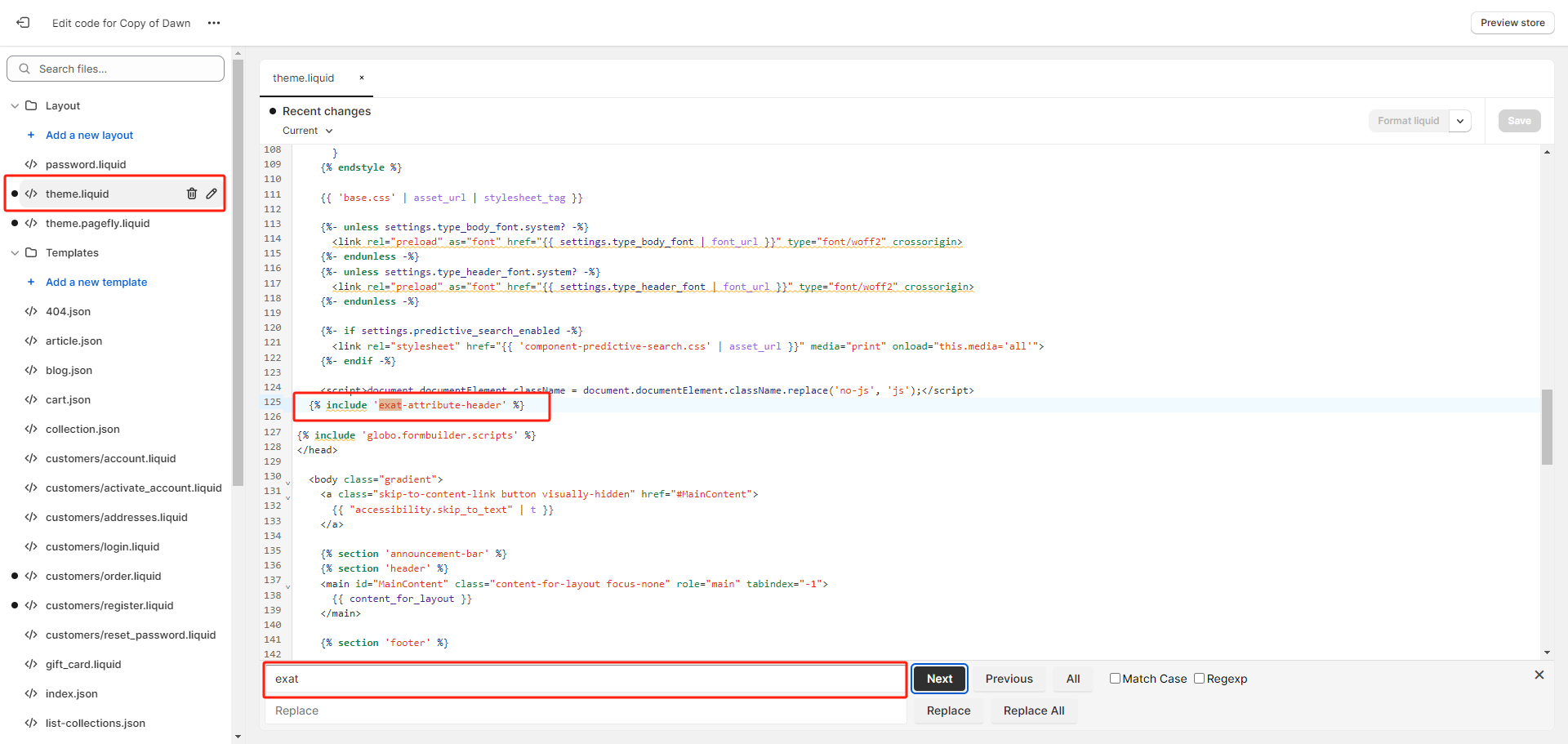The height and width of the screenshot is (744, 1568).
Task: Open theme.pagefly.liquid file
Action: 97,223
